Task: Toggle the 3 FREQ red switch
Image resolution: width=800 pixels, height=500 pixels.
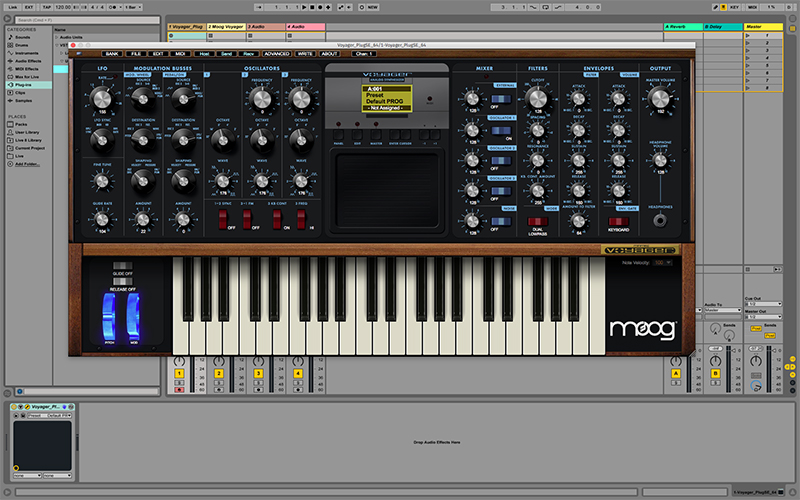Action: (x=301, y=218)
